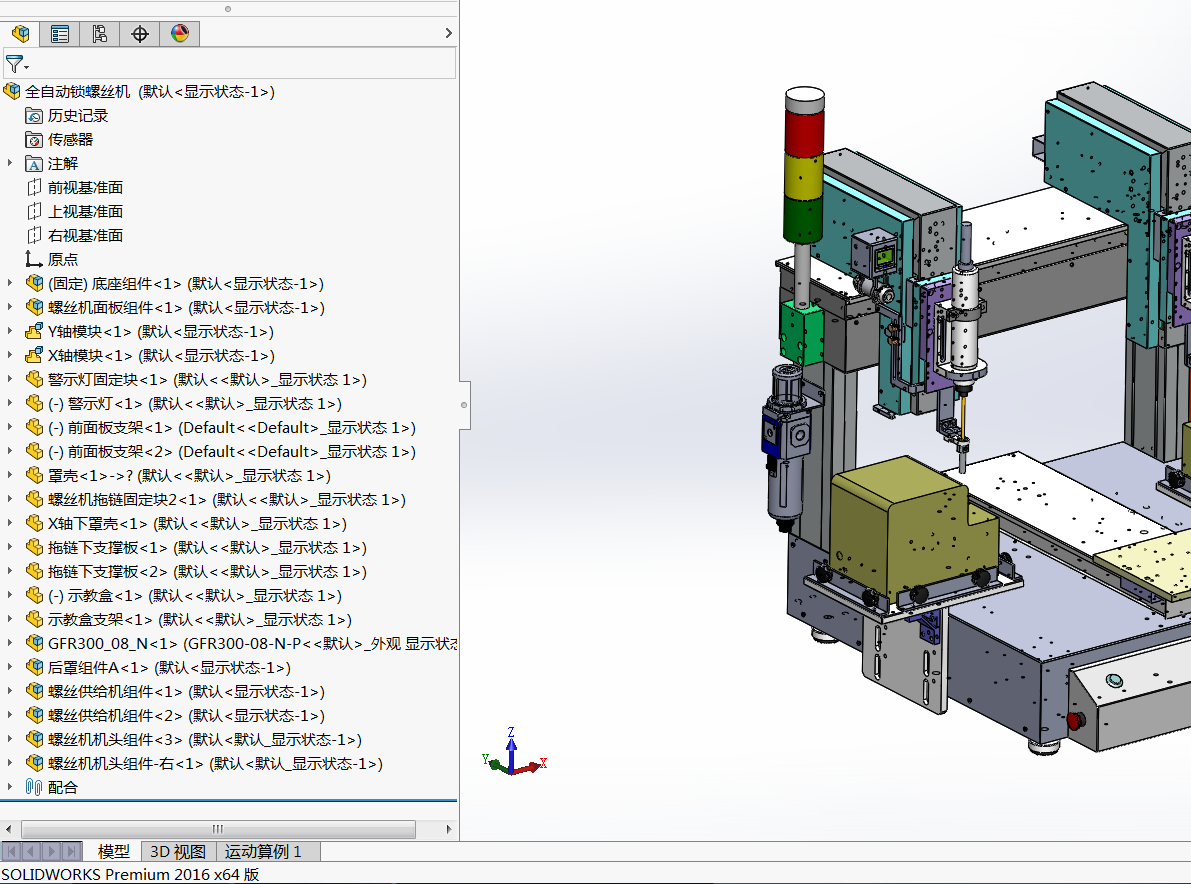Open the DisplayManager color sphere tab
The width and height of the screenshot is (1191, 884).
coord(180,33)
